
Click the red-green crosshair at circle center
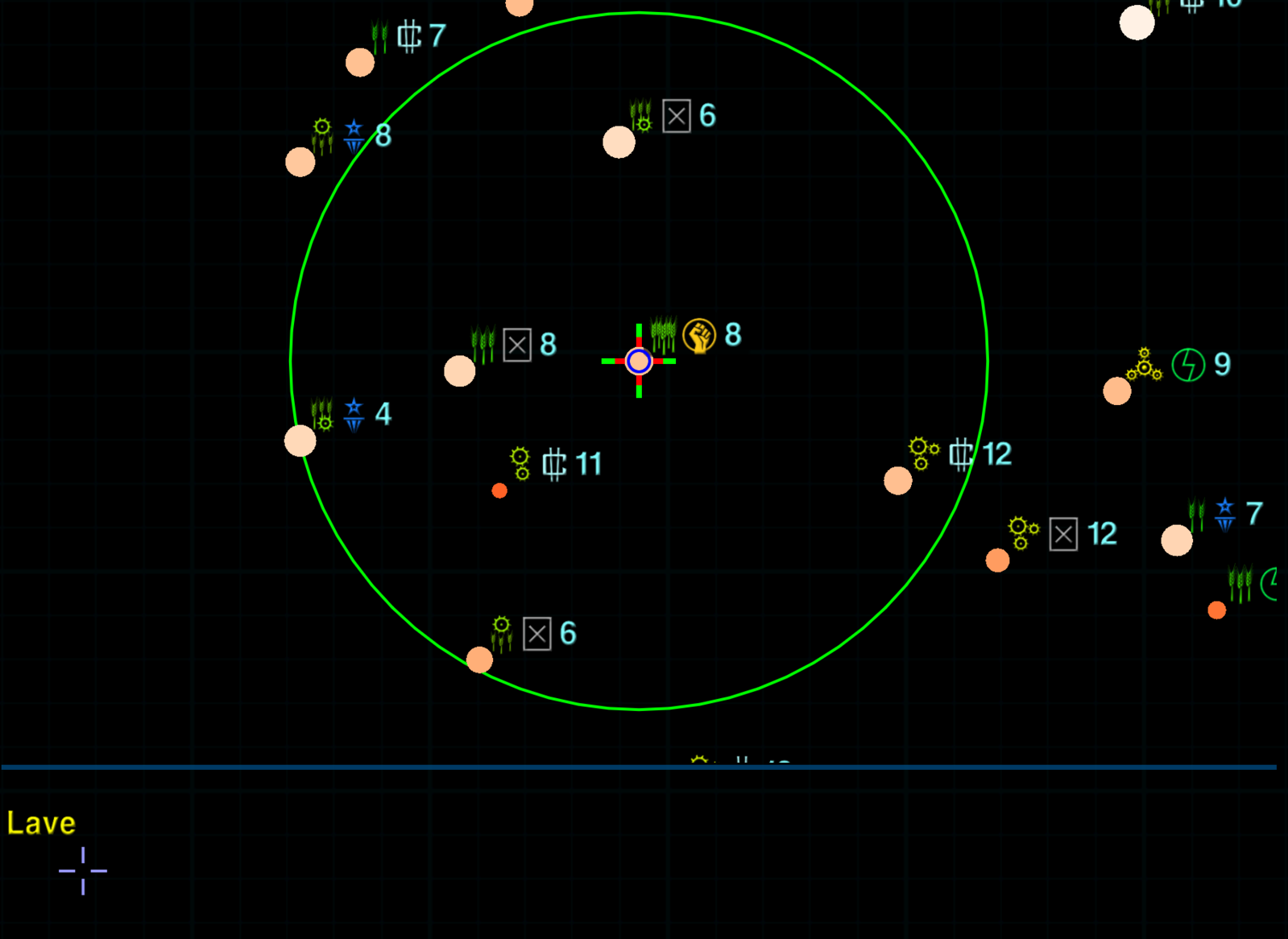tap(639, 362)
